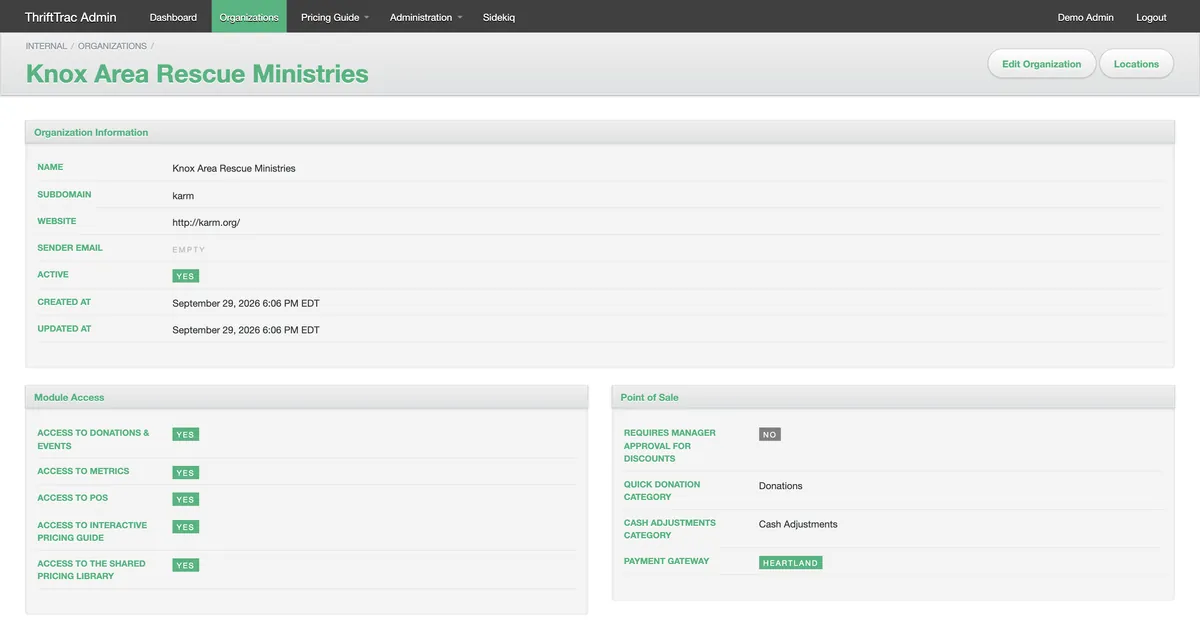Image resolution: width=1200 pixels, height=625 pixels.
Task: Click the WEBSITE field label
Action: pos(57,221)
